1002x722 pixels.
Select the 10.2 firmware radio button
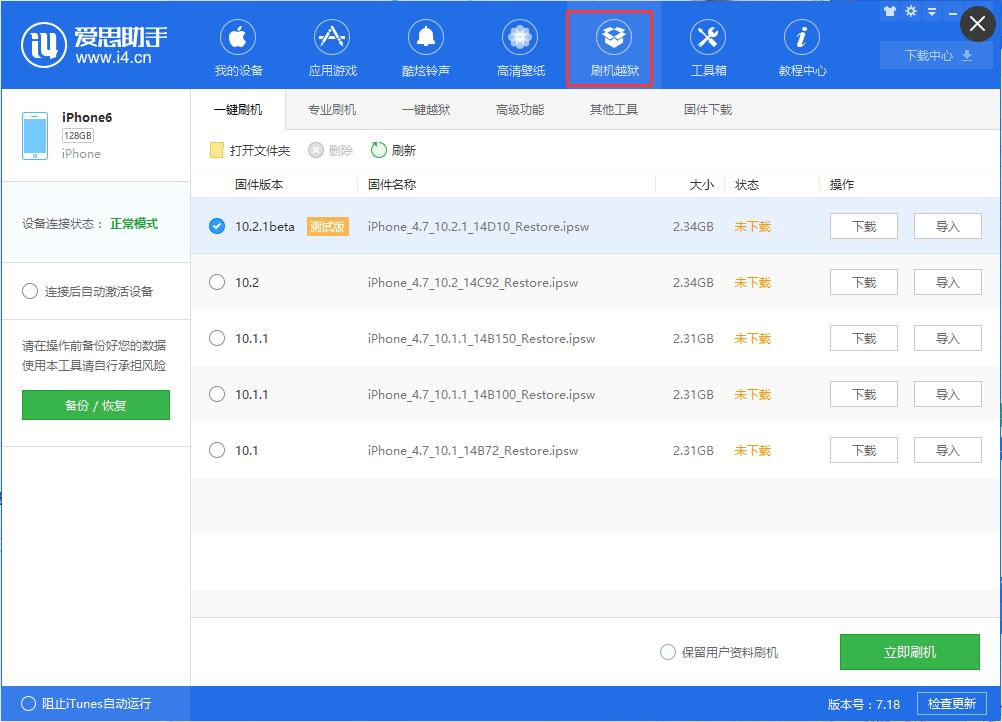click(216, 282)
